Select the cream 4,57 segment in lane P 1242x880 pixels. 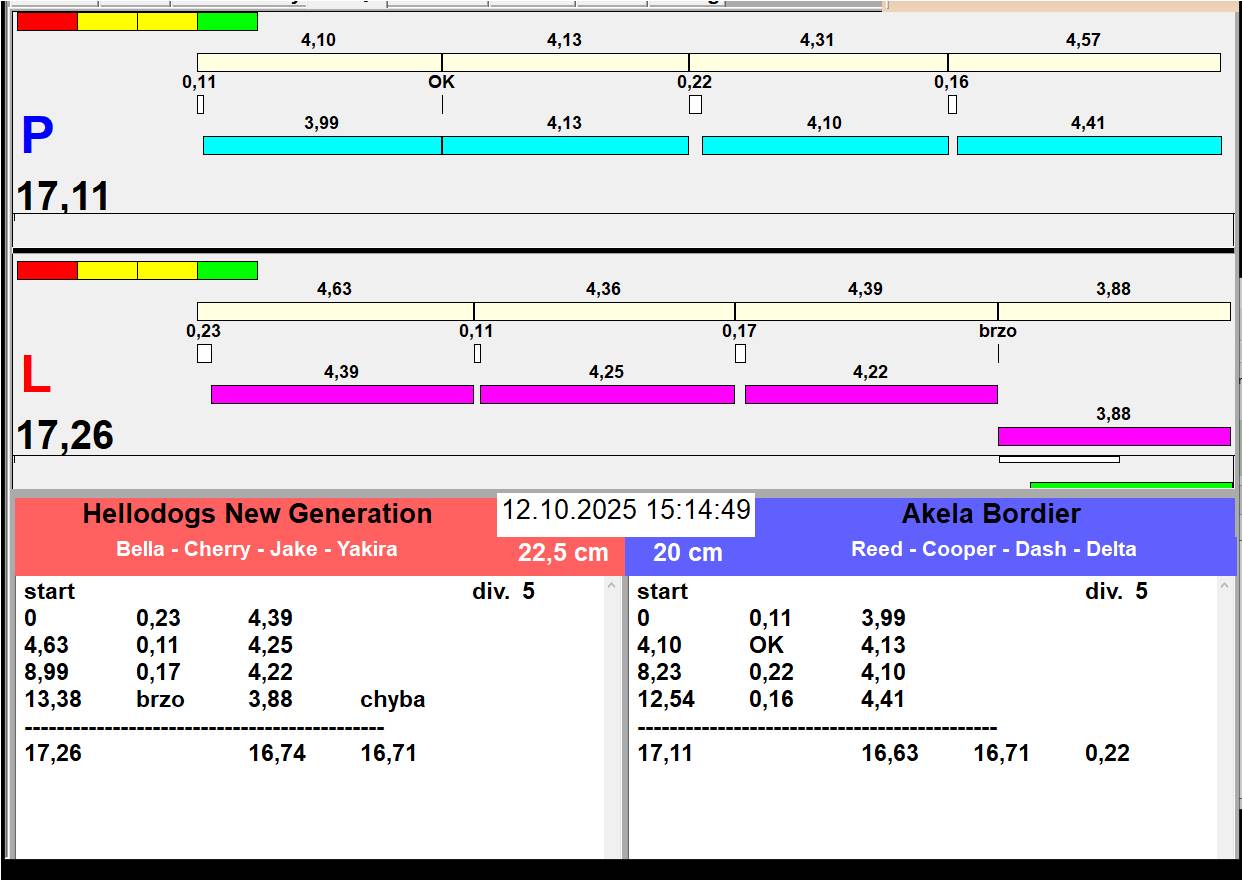pos(1084,62)
